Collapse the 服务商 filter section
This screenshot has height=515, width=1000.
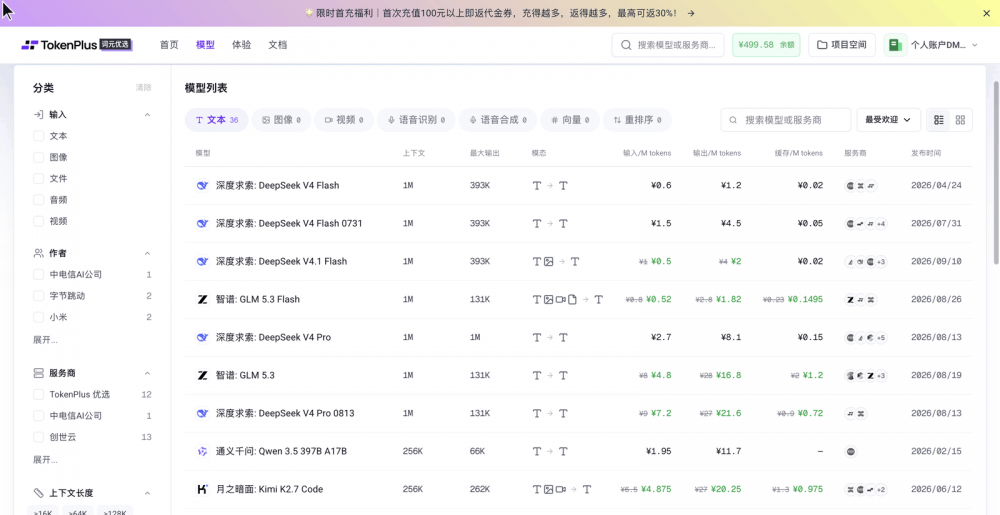(147, 373)
